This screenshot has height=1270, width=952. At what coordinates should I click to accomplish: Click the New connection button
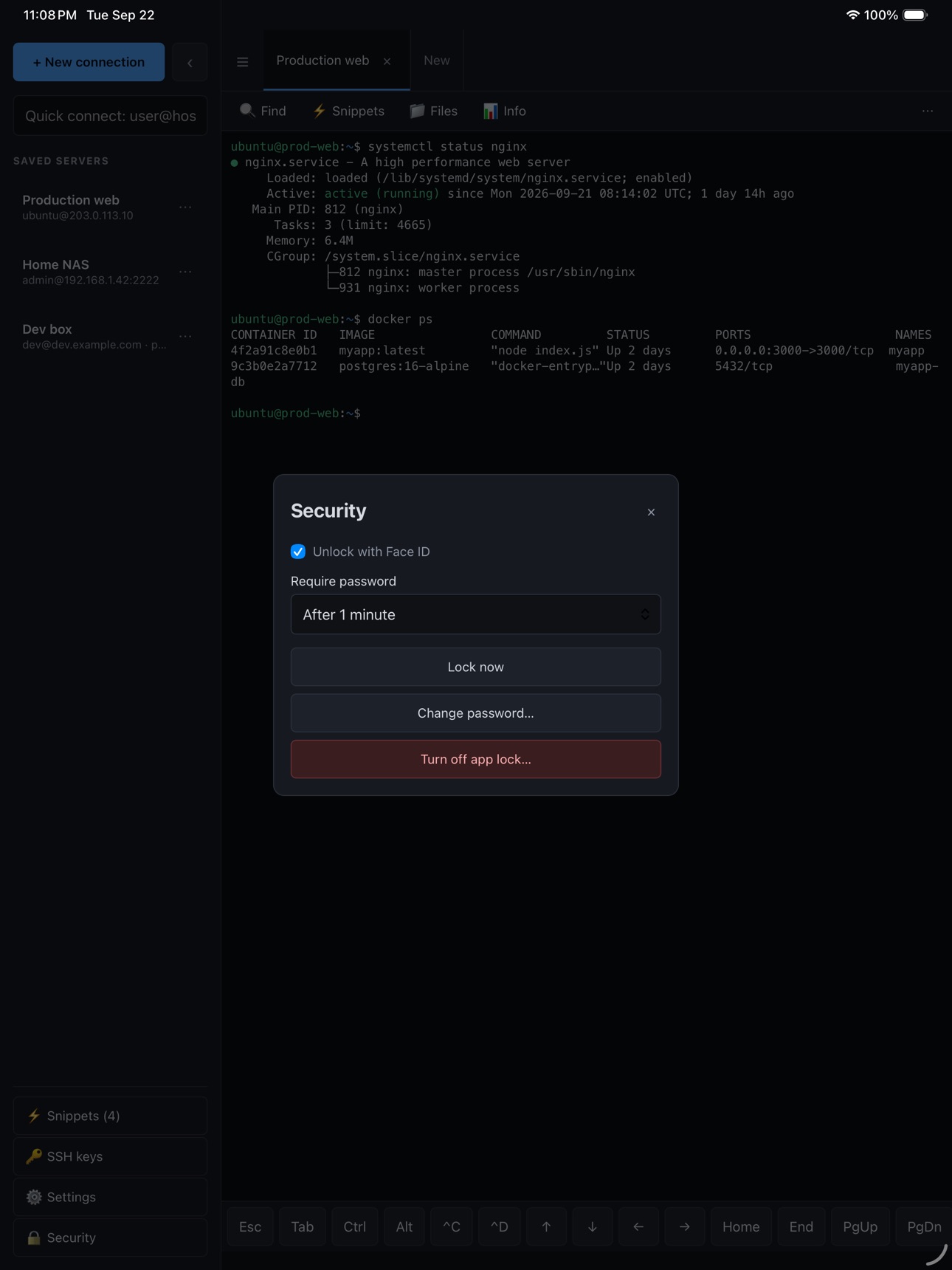coord(89,62)
